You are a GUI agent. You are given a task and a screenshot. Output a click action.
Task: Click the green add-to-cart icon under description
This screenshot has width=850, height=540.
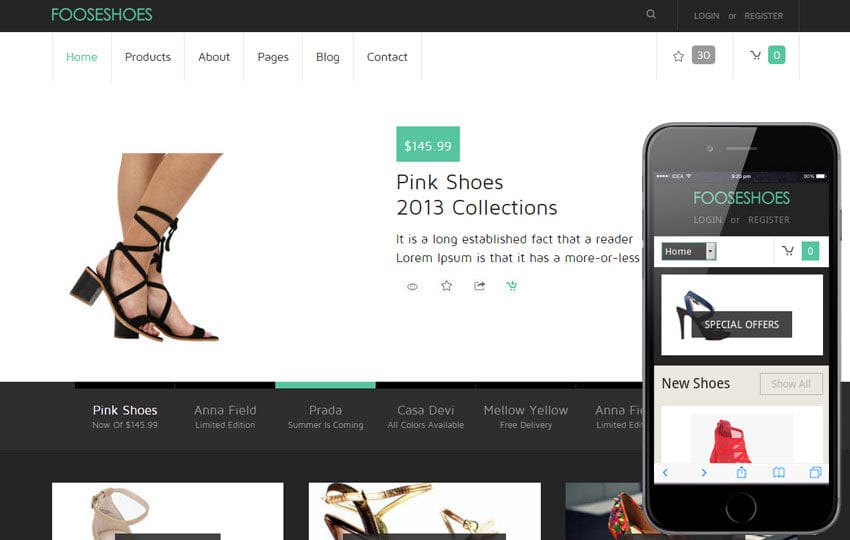pyautogui.click(x=512, y=286)
